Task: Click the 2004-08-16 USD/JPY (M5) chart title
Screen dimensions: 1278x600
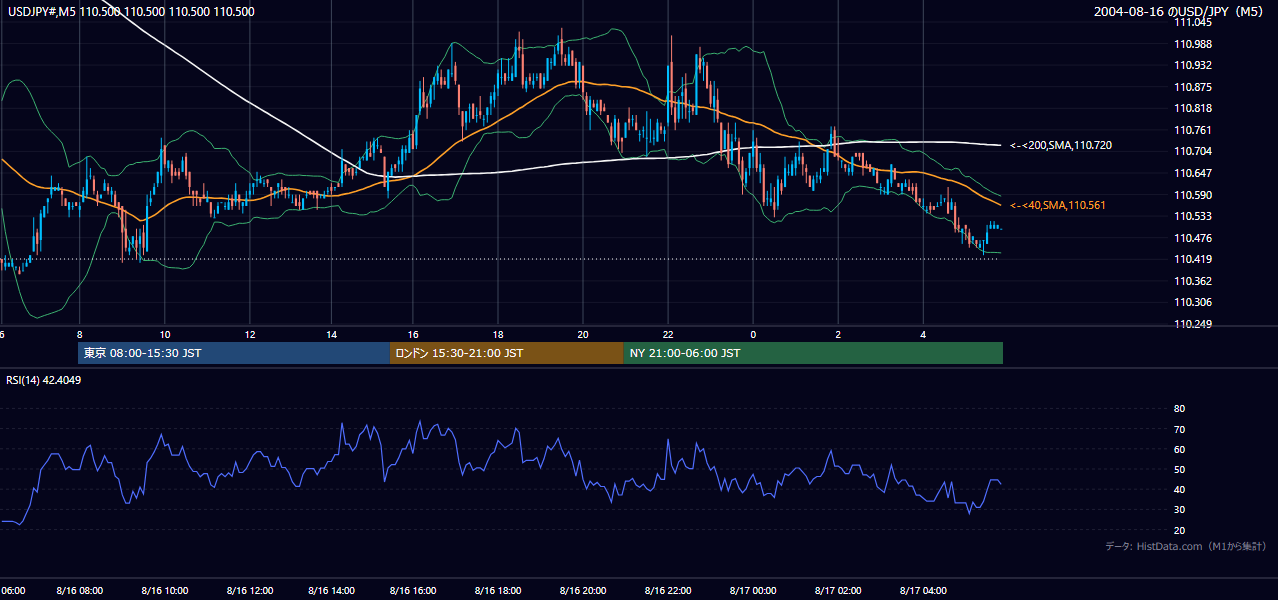Action: click(1179, 12)
